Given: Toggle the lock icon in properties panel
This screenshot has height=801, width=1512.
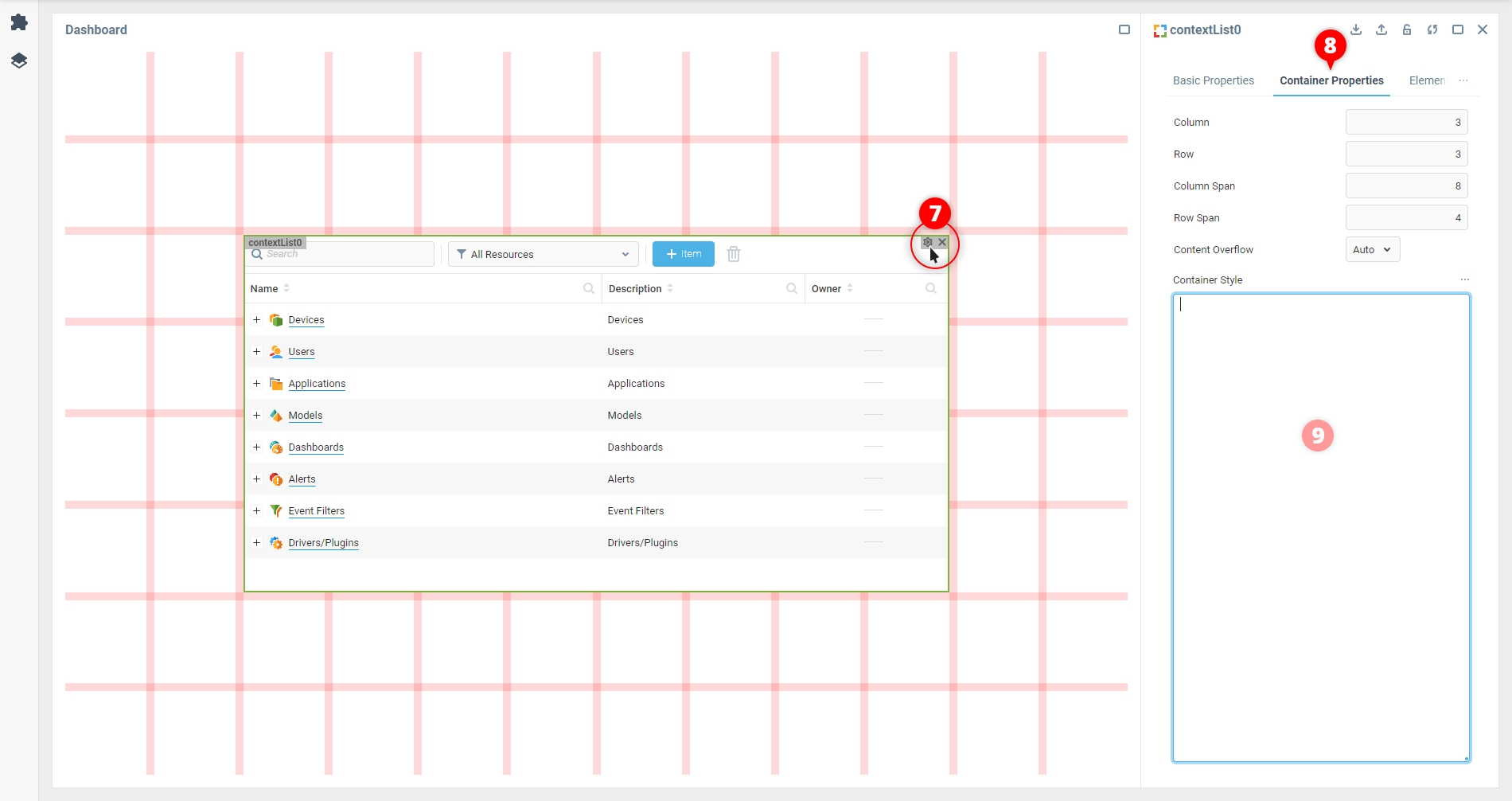Looking at the screenshot, I should coord(1407,29).
